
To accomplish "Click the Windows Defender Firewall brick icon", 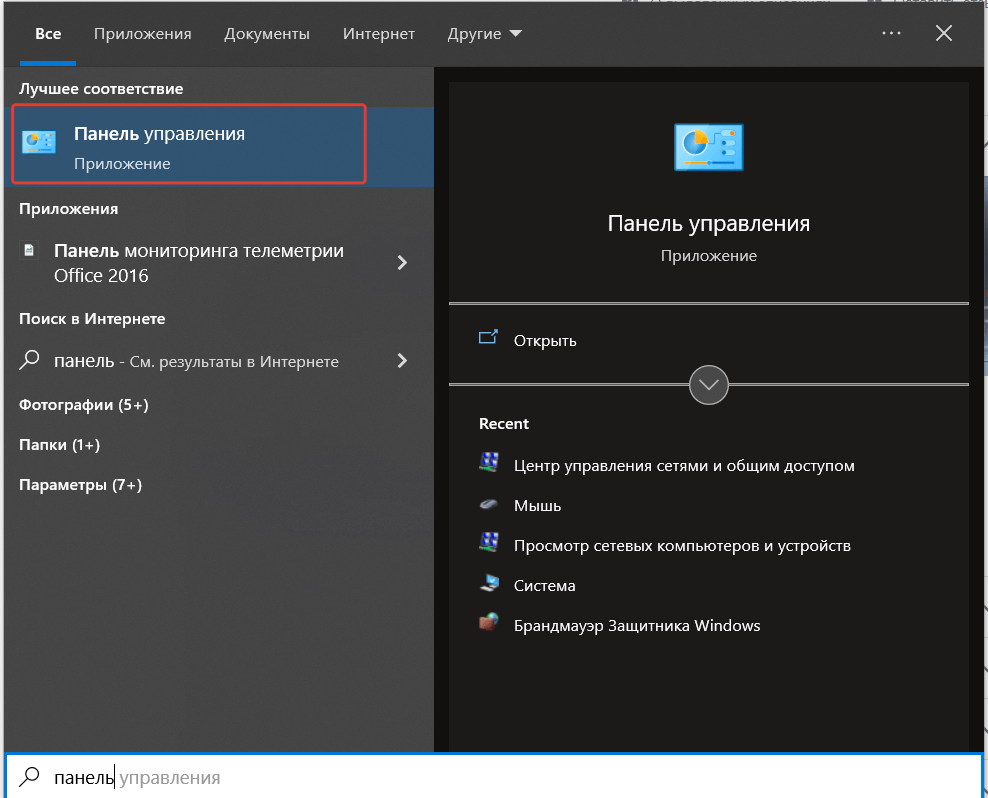I will tap(489, 625).
